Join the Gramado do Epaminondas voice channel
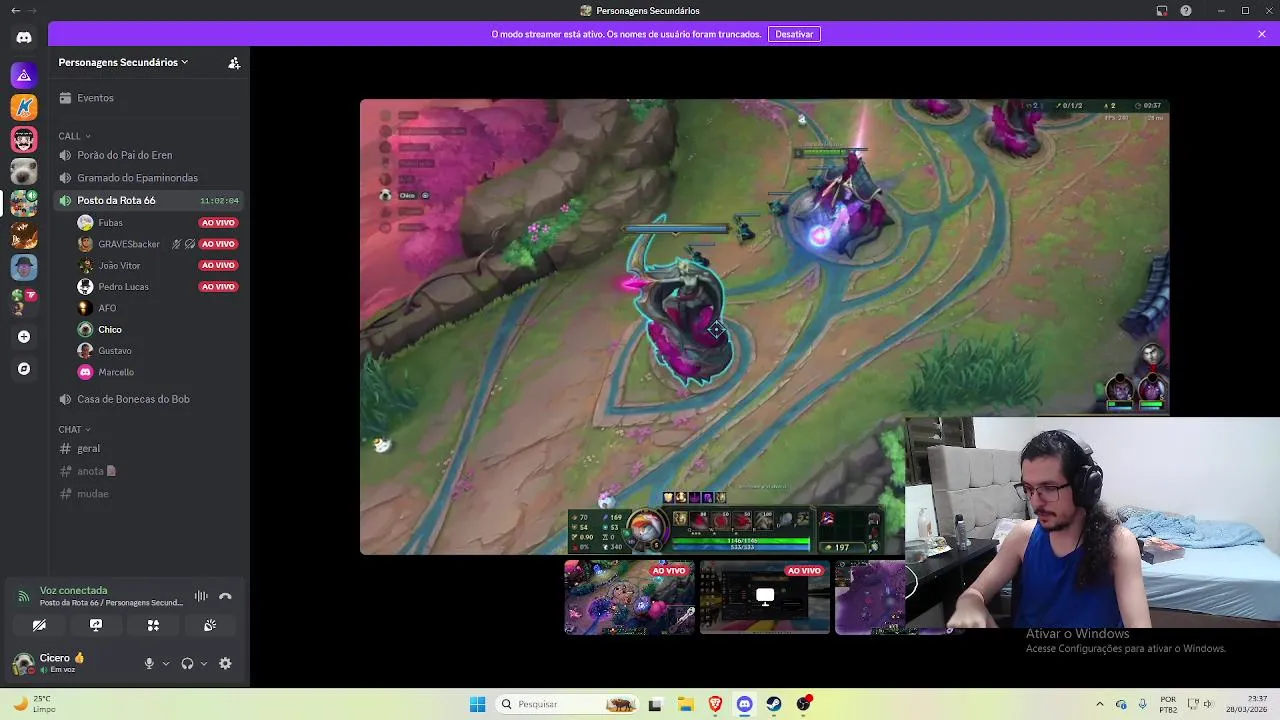The height and width of the screenshot is (720, 1280). pos(150,178)
